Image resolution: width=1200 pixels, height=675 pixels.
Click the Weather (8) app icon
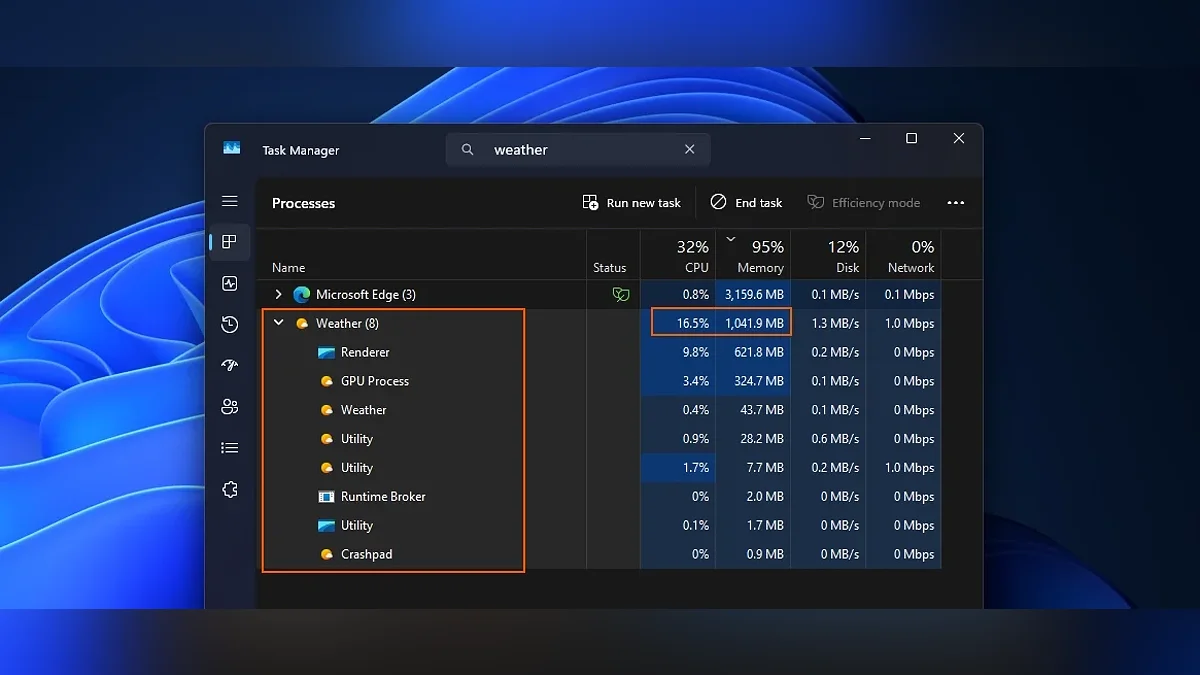coord(302,323)
